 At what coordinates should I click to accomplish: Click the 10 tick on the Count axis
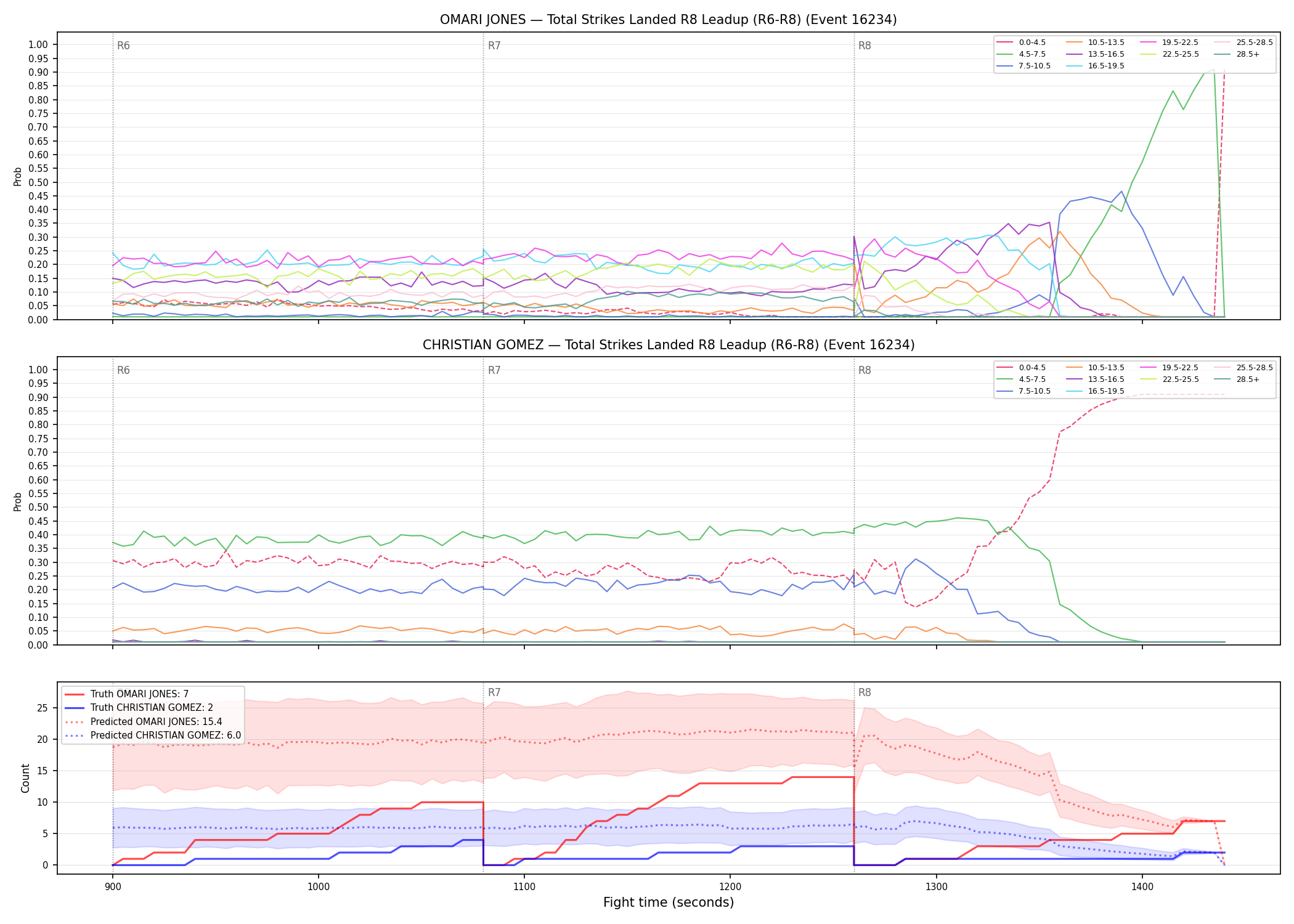point(42,802)
